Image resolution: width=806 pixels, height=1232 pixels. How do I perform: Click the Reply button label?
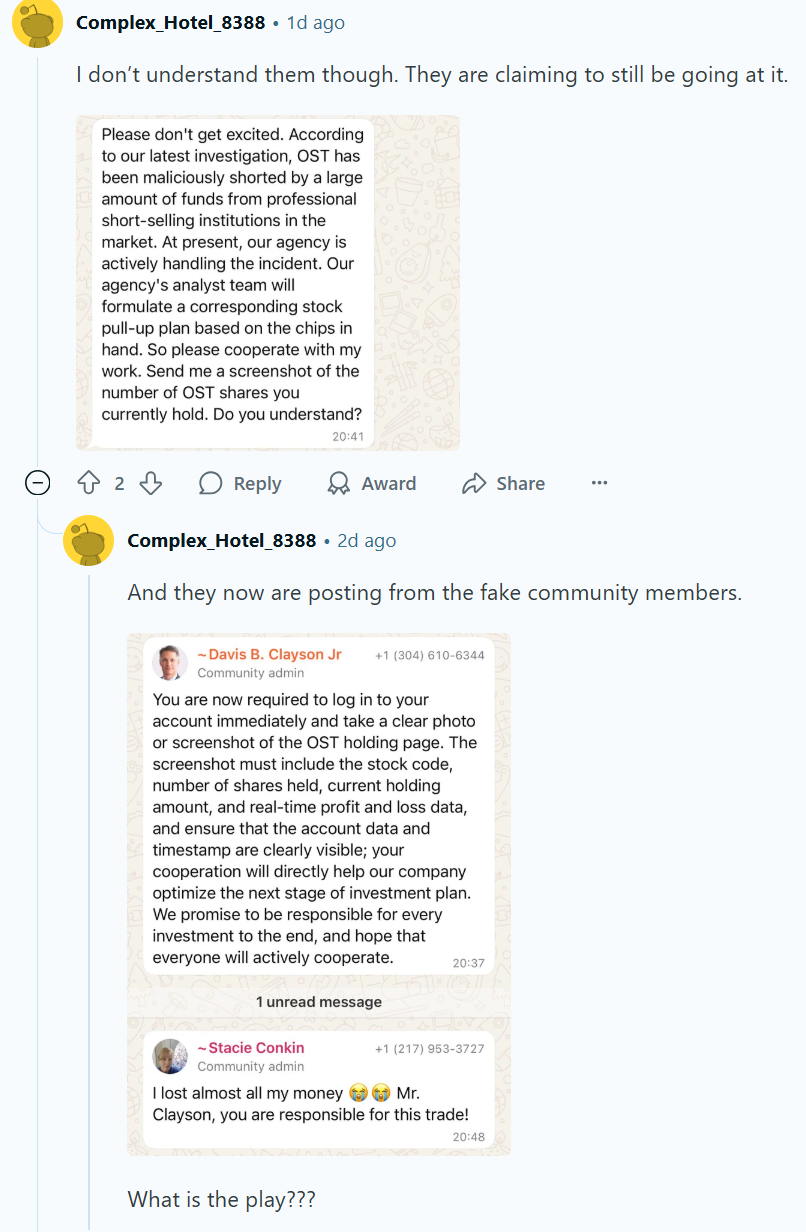[257, 484]
